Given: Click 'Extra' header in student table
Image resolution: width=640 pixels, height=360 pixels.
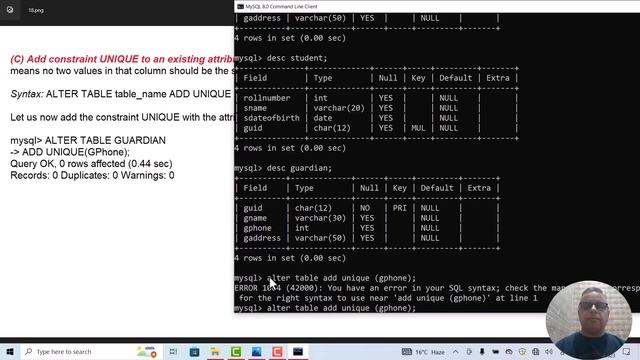Looking at the screenshot, I should 498,78.
